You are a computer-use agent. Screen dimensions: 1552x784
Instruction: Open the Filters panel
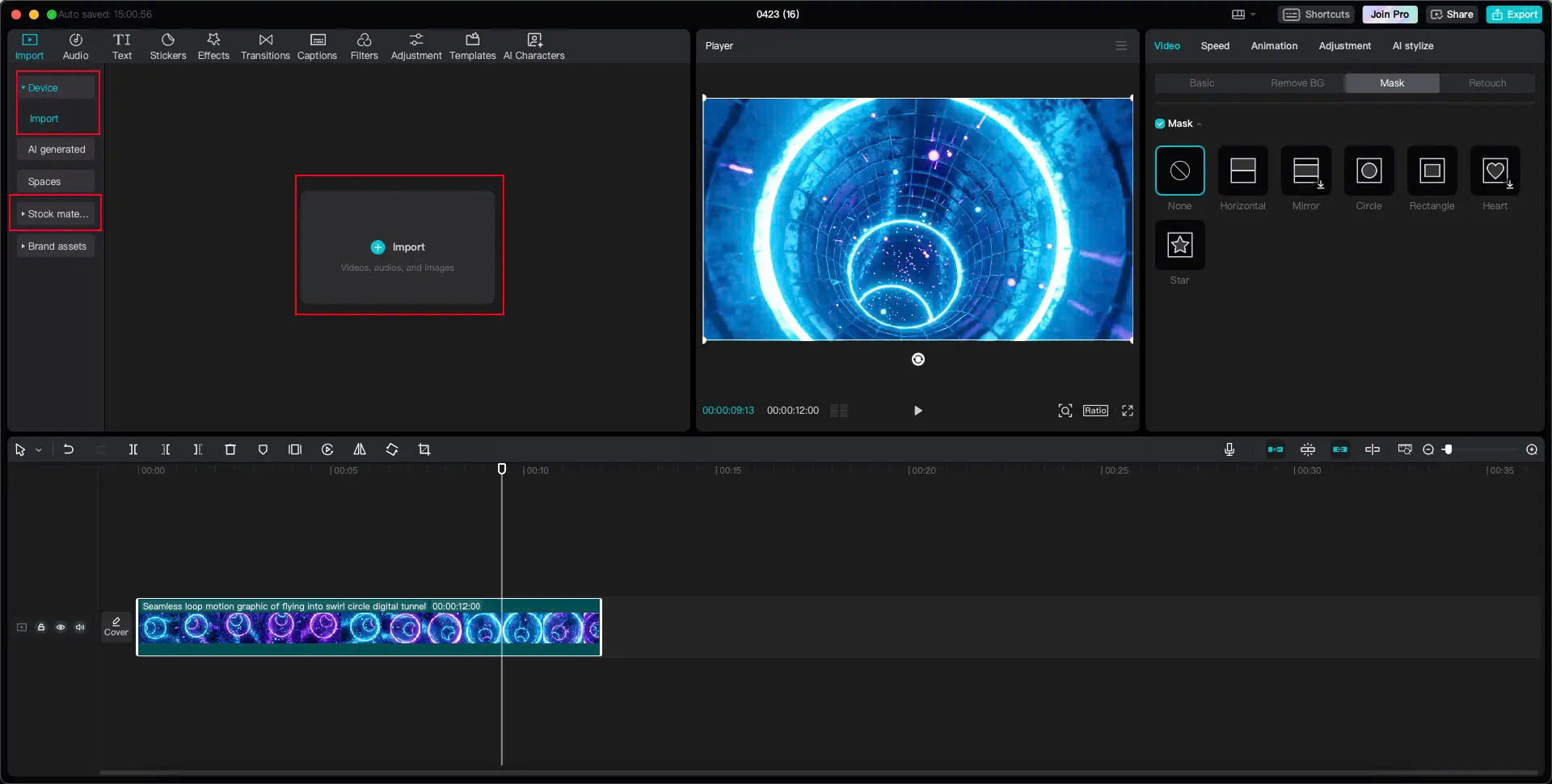pyautogui.click(x=364, y=47)
